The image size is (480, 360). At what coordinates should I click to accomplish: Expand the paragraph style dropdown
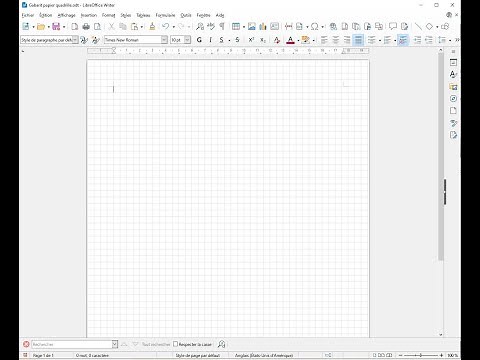(75, 40)
